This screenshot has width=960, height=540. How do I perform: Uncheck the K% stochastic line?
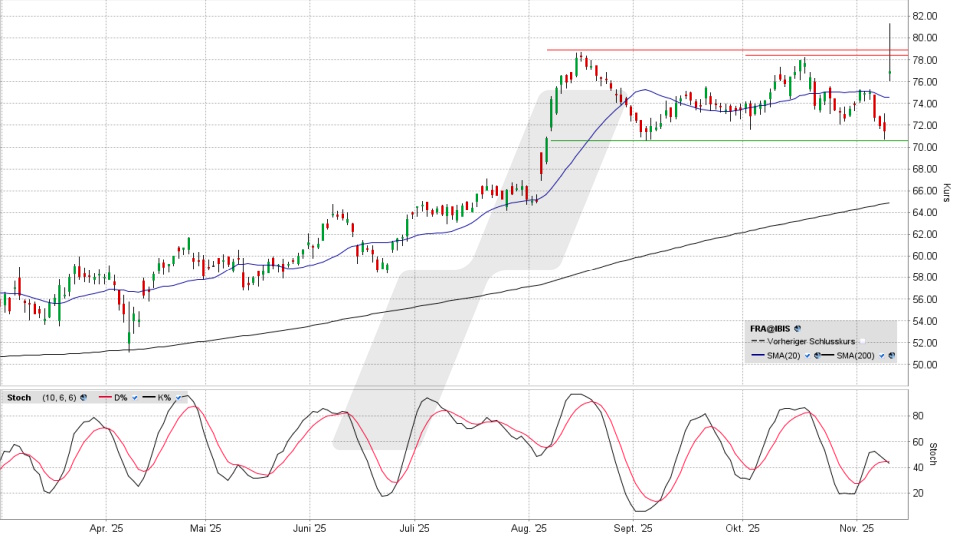[179, 397]
